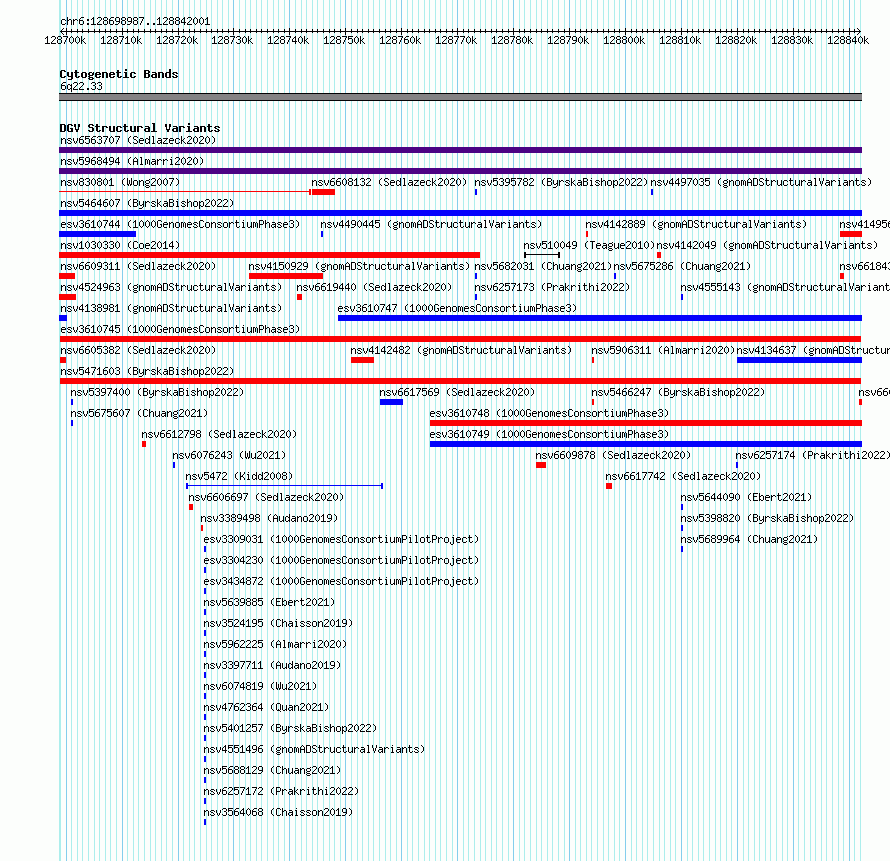Select nsv3564068 (Chaisson2019) label

point(278,812)
